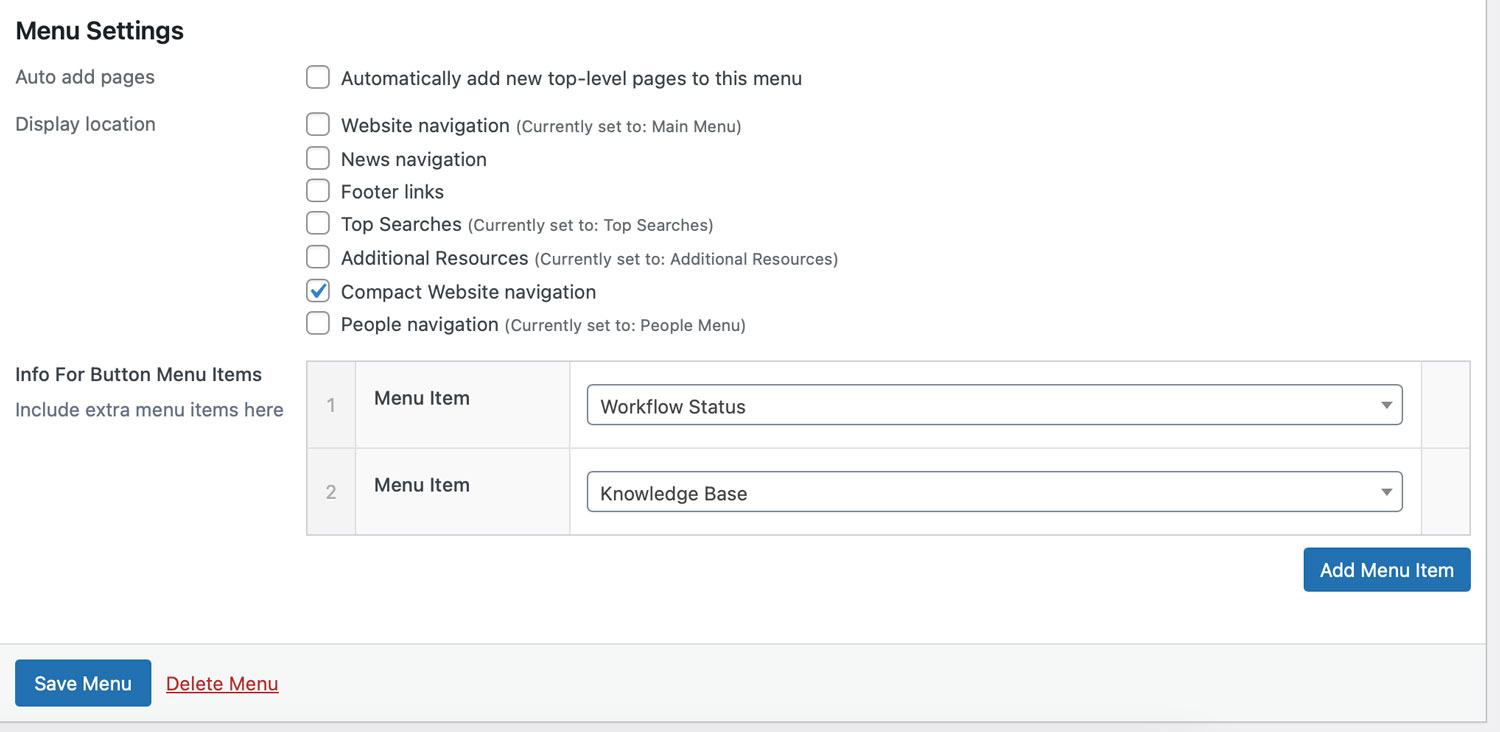Image resolution: width=1500 pixels, height=732 pixels.
Task: Select the Top Searches checkbox
Action: point(318,224)
